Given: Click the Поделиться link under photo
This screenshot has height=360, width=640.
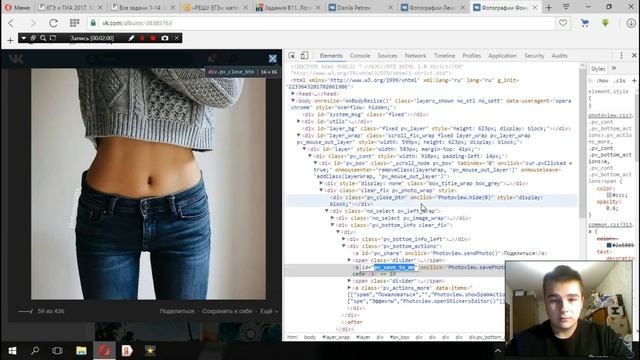Looking at the screenshot, I should click(177, 311).
